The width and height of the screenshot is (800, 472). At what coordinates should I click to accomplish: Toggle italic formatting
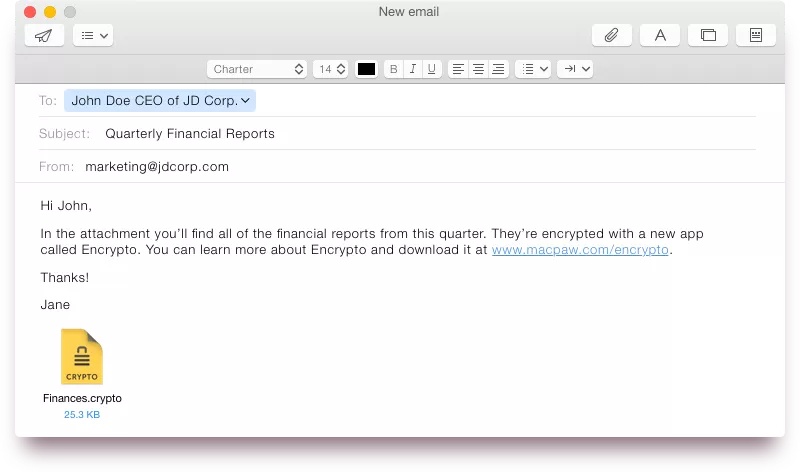(x=412, y=69)
